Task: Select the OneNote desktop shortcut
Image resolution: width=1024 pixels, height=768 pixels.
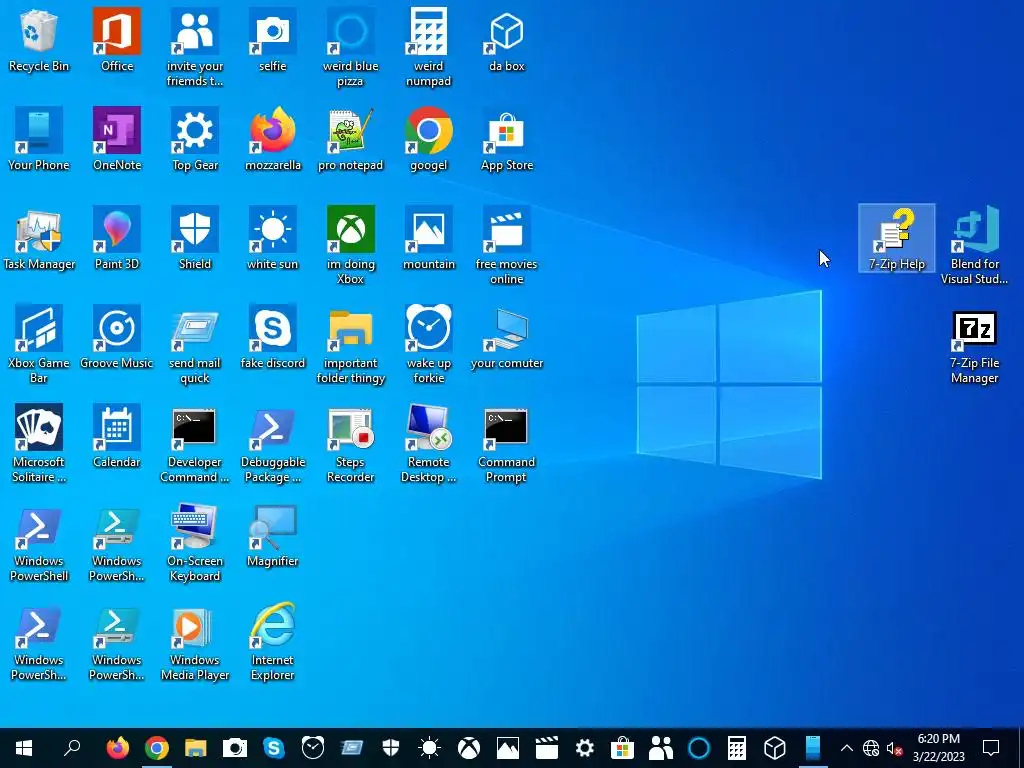Action: 117,140
